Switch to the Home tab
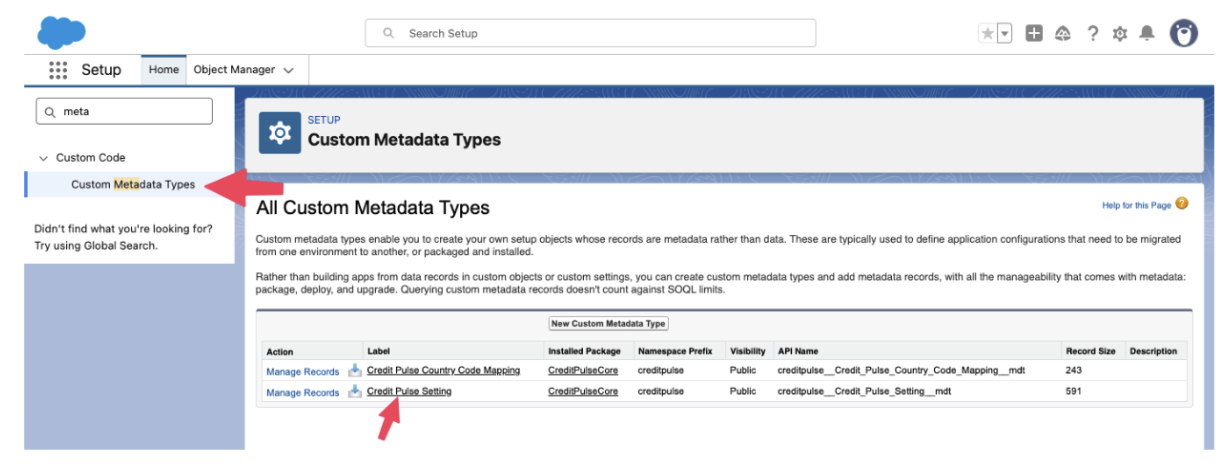This screenshot has height=464, width=1224. [x=164, y=70]
